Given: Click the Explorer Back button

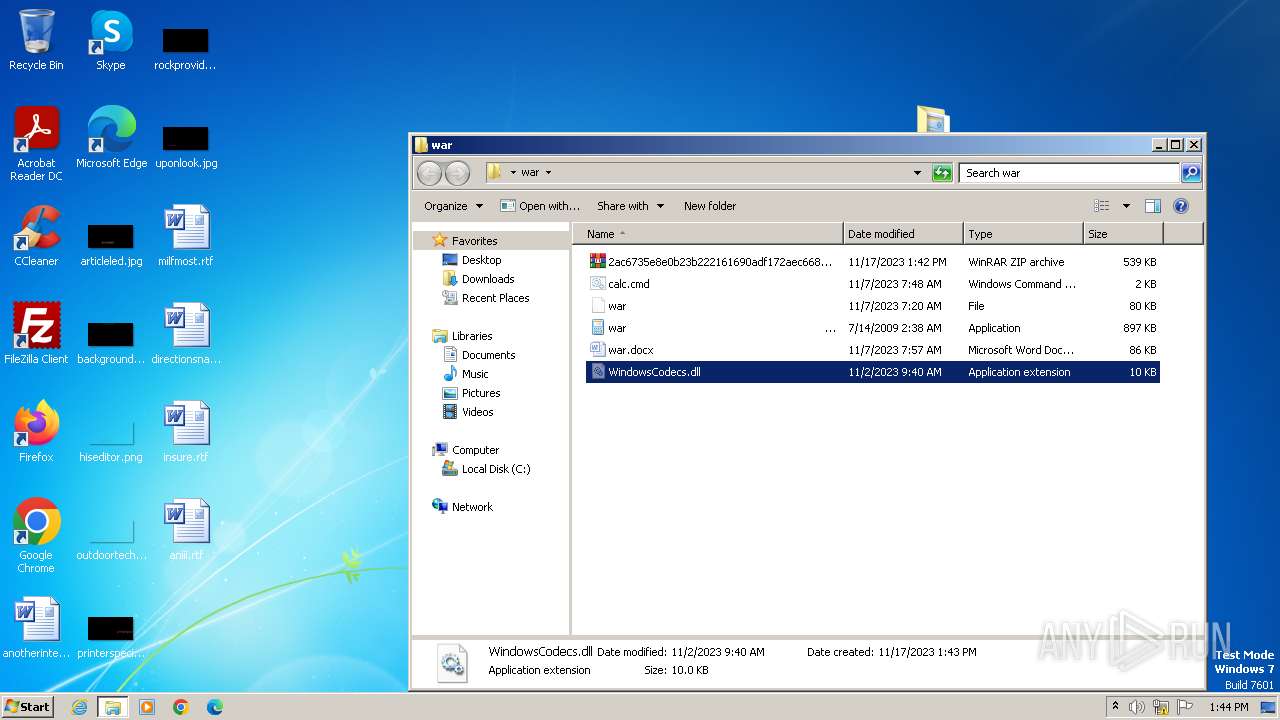Looking at the screenshot, I should click(429, 173).
